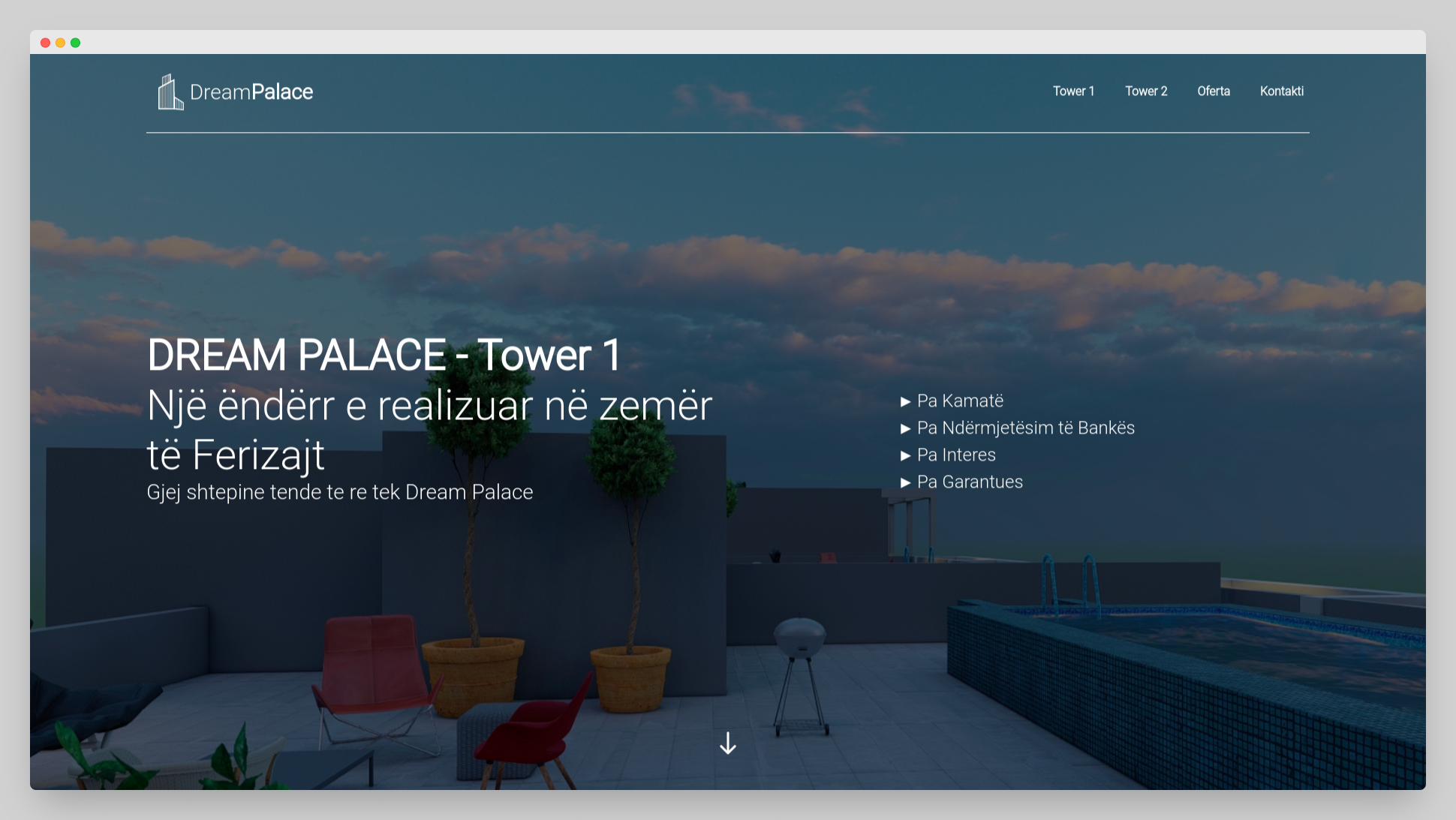The width and height of the screenshot is (1456, 820).
Task: Click the arrow before Pa Ndërmjetësim të Bankës
Action: [905, 428]
